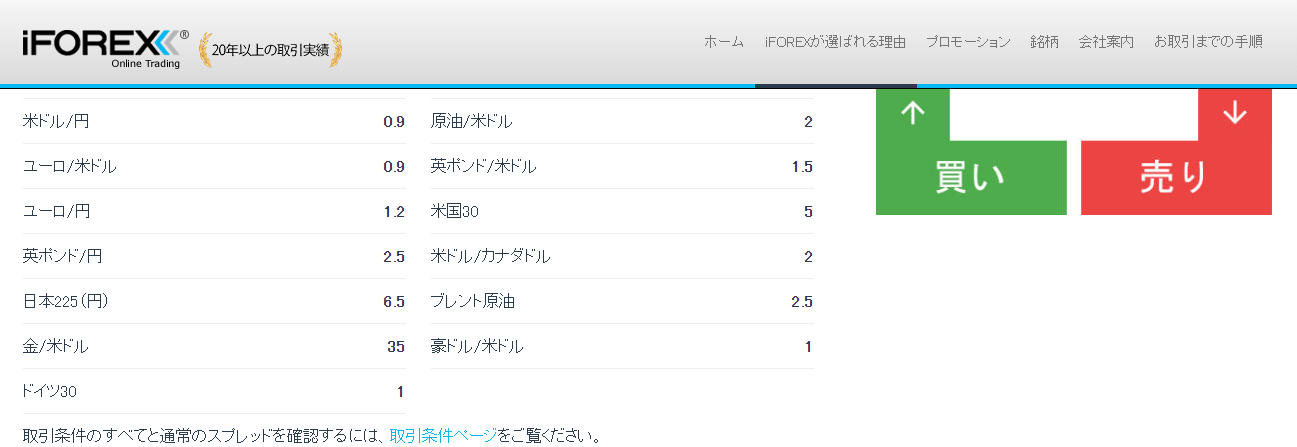Select the ドイツ30 row
The width and height of the screenshot is (1297, 447).
pos(214,391)
